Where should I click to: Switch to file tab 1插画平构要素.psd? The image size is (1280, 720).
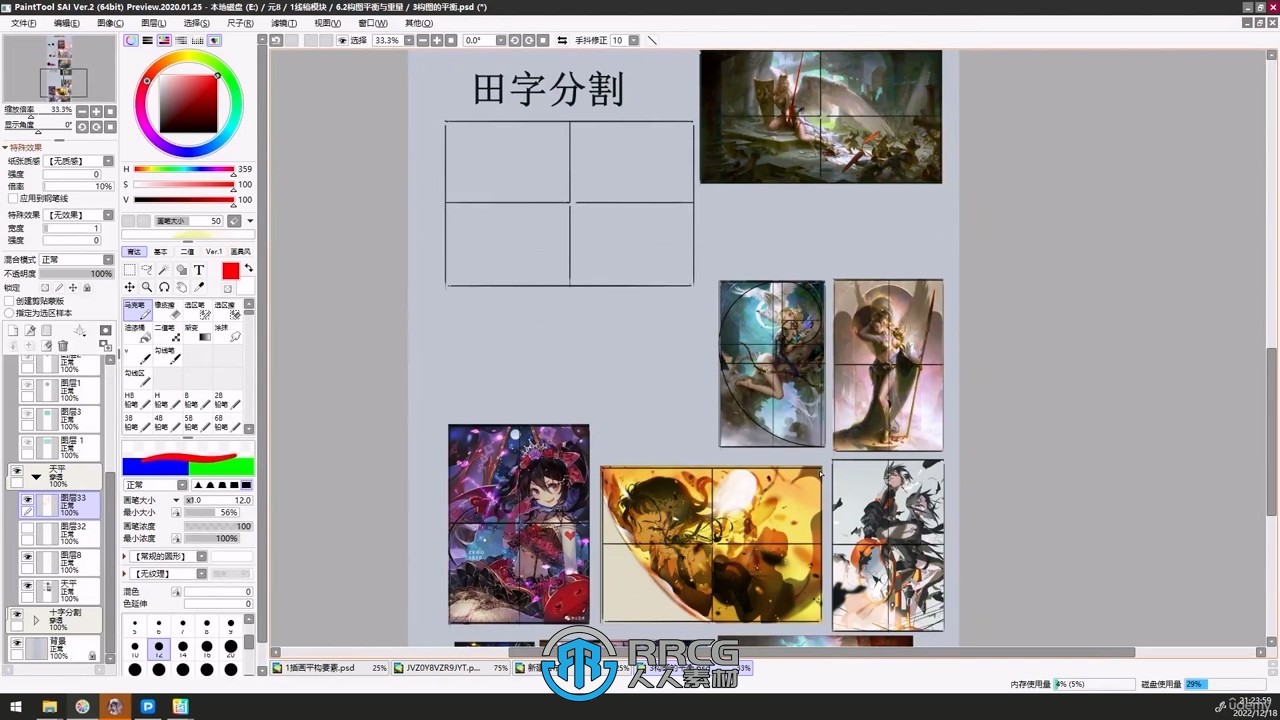[330, 668]
